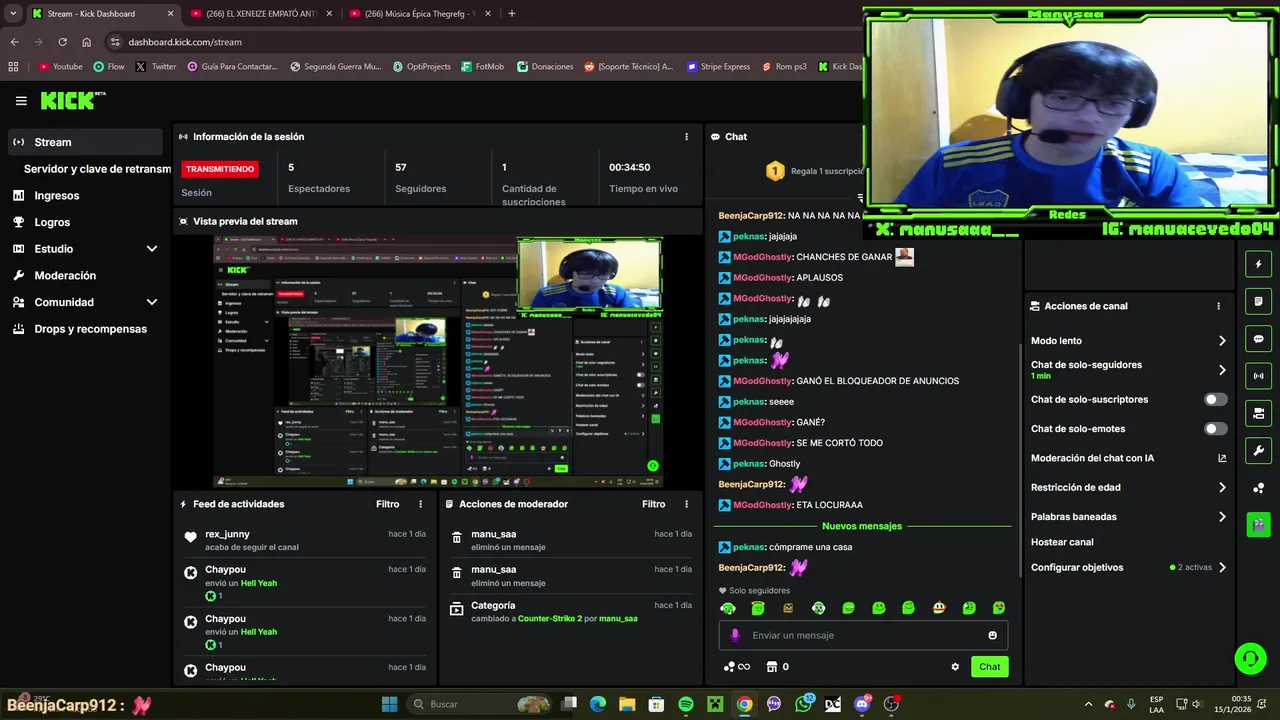Screen dimensions: 1280x720
Task: Open Discord from the taskbar
Action: pos(863,704)
